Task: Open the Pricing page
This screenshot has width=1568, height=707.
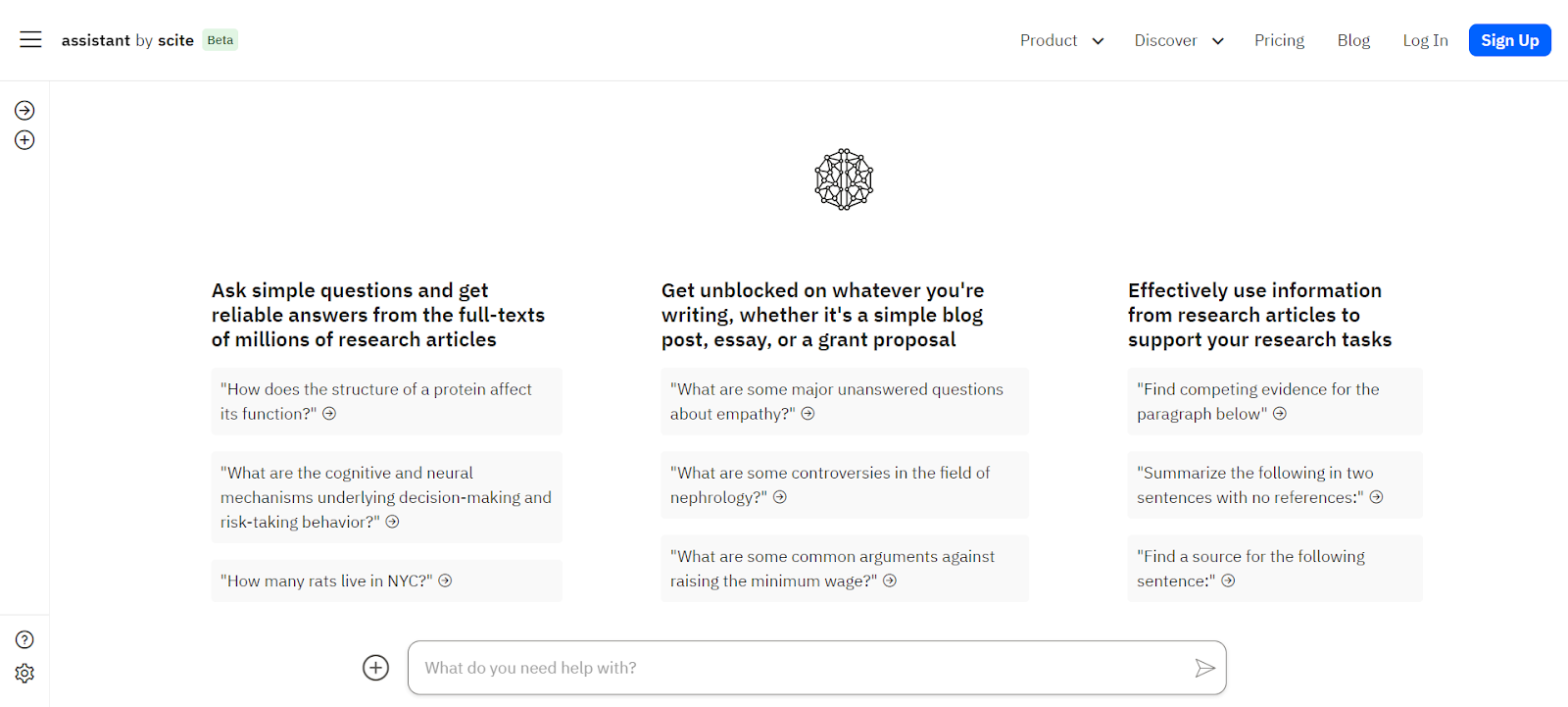Action: [x=1279, y=40]
